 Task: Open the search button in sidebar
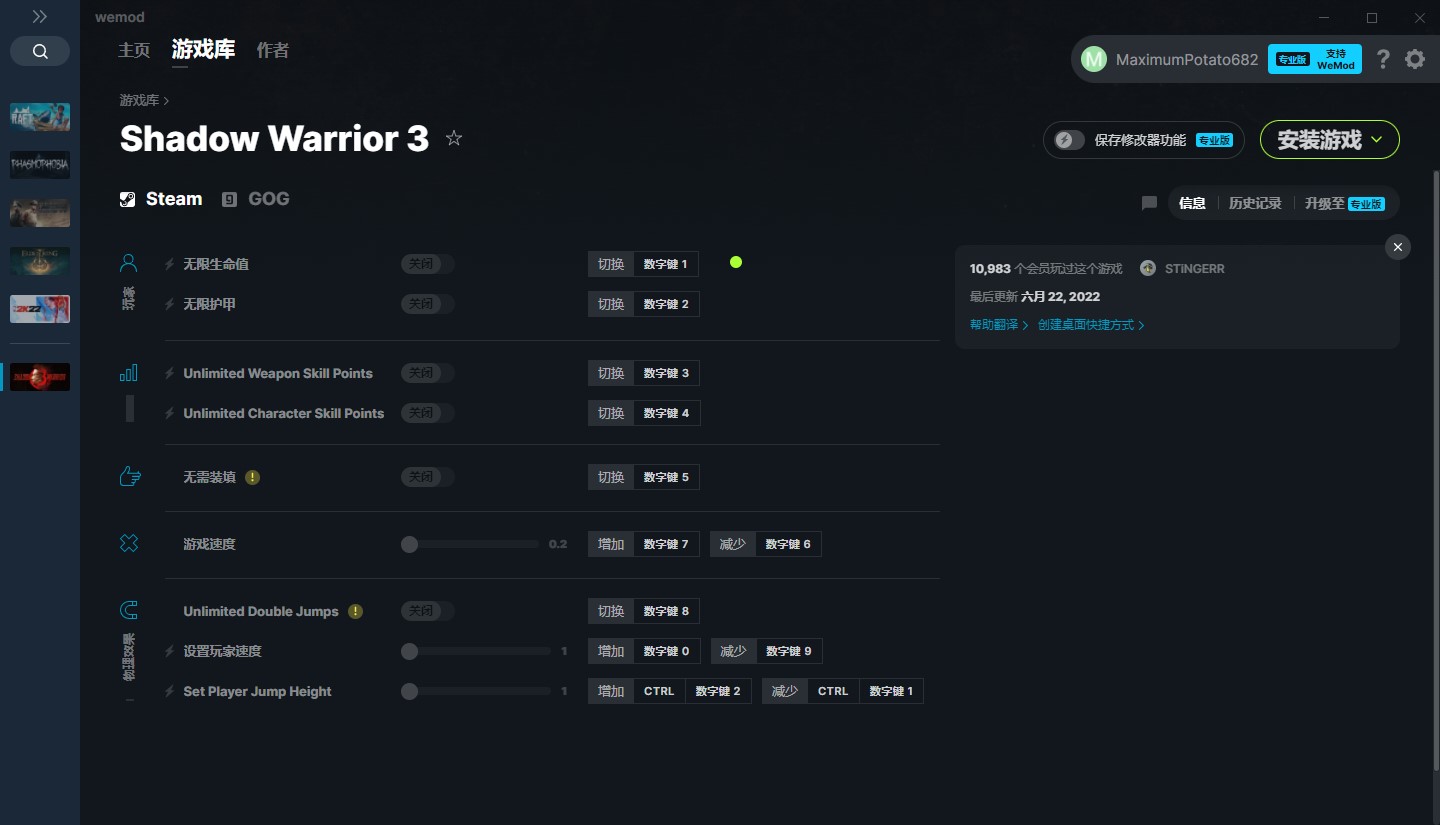tap(40, 51)
